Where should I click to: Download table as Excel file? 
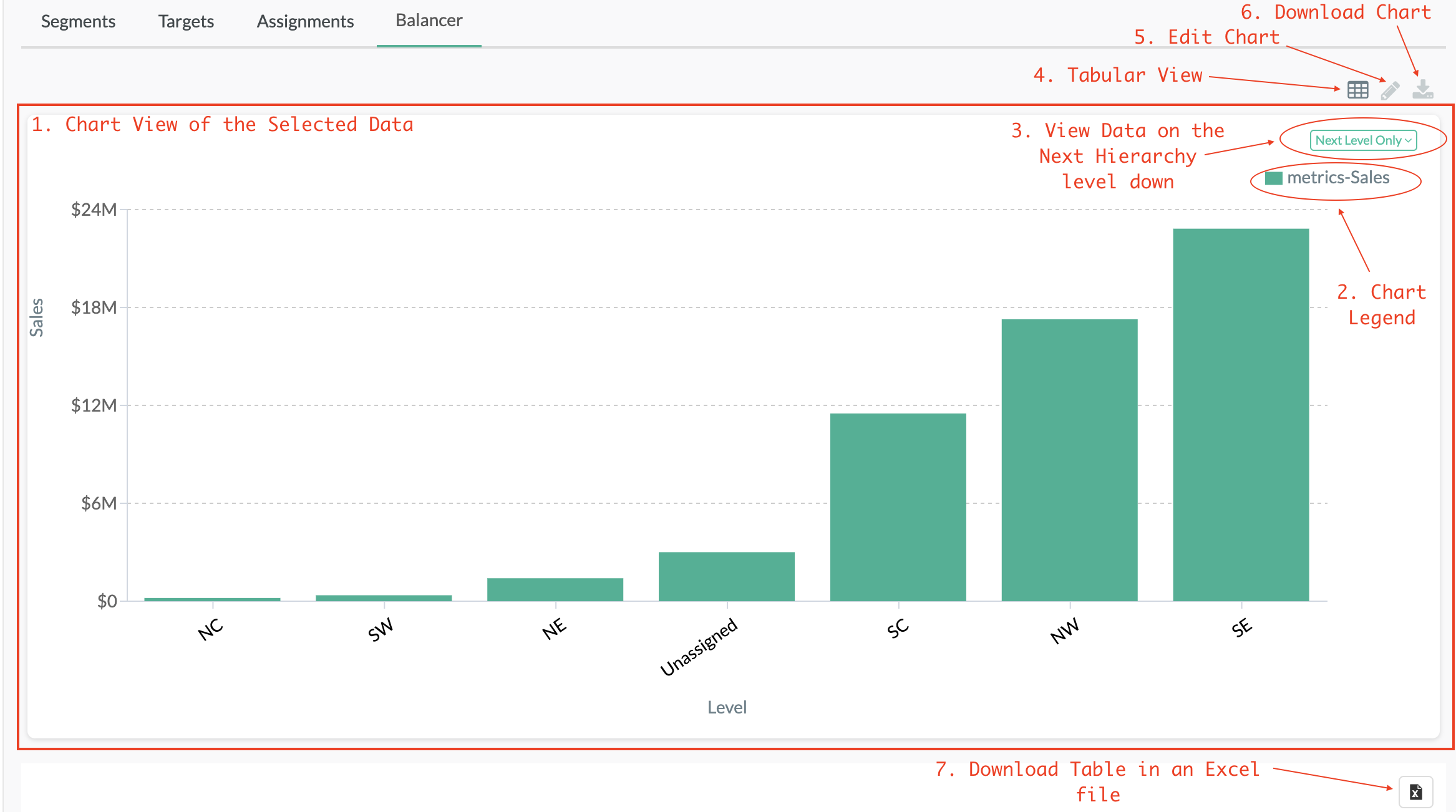[1415, 792]
